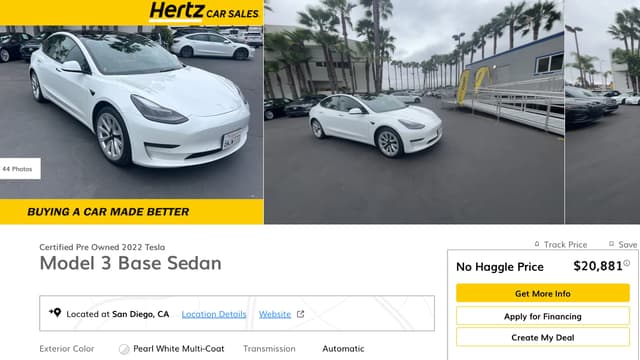Click the Track Price bell icon
Viewport: 640px width, 360px height.
[x=537, y=244]
